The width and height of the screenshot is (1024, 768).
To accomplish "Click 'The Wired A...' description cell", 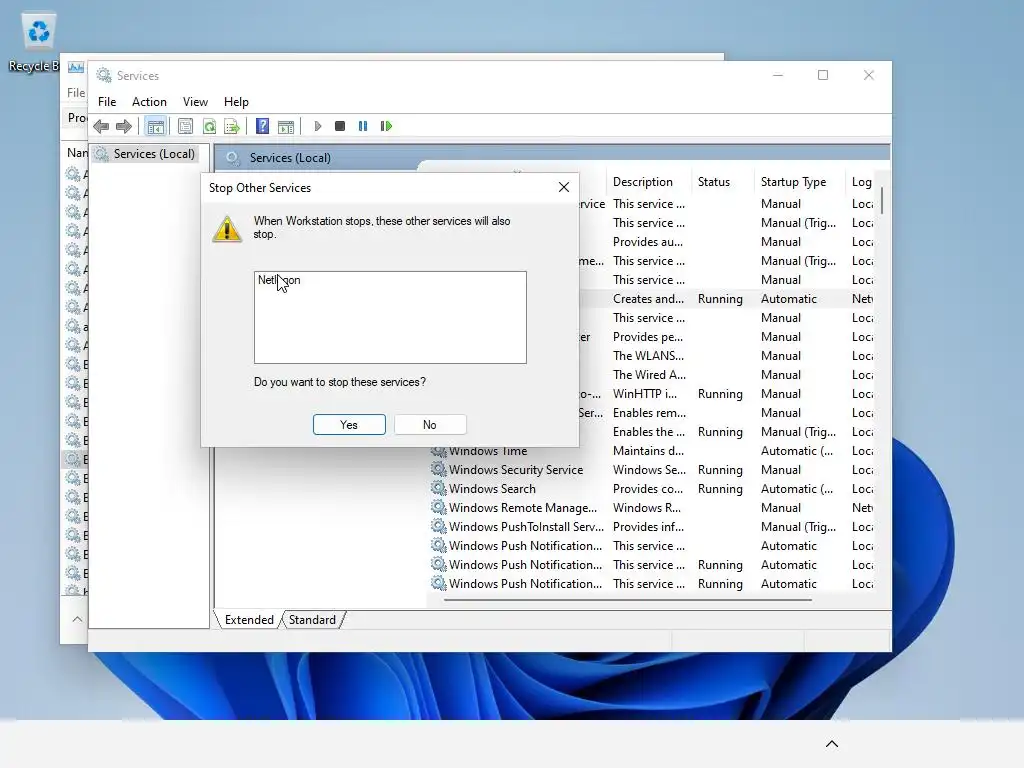I will click(x=649, y=374).
